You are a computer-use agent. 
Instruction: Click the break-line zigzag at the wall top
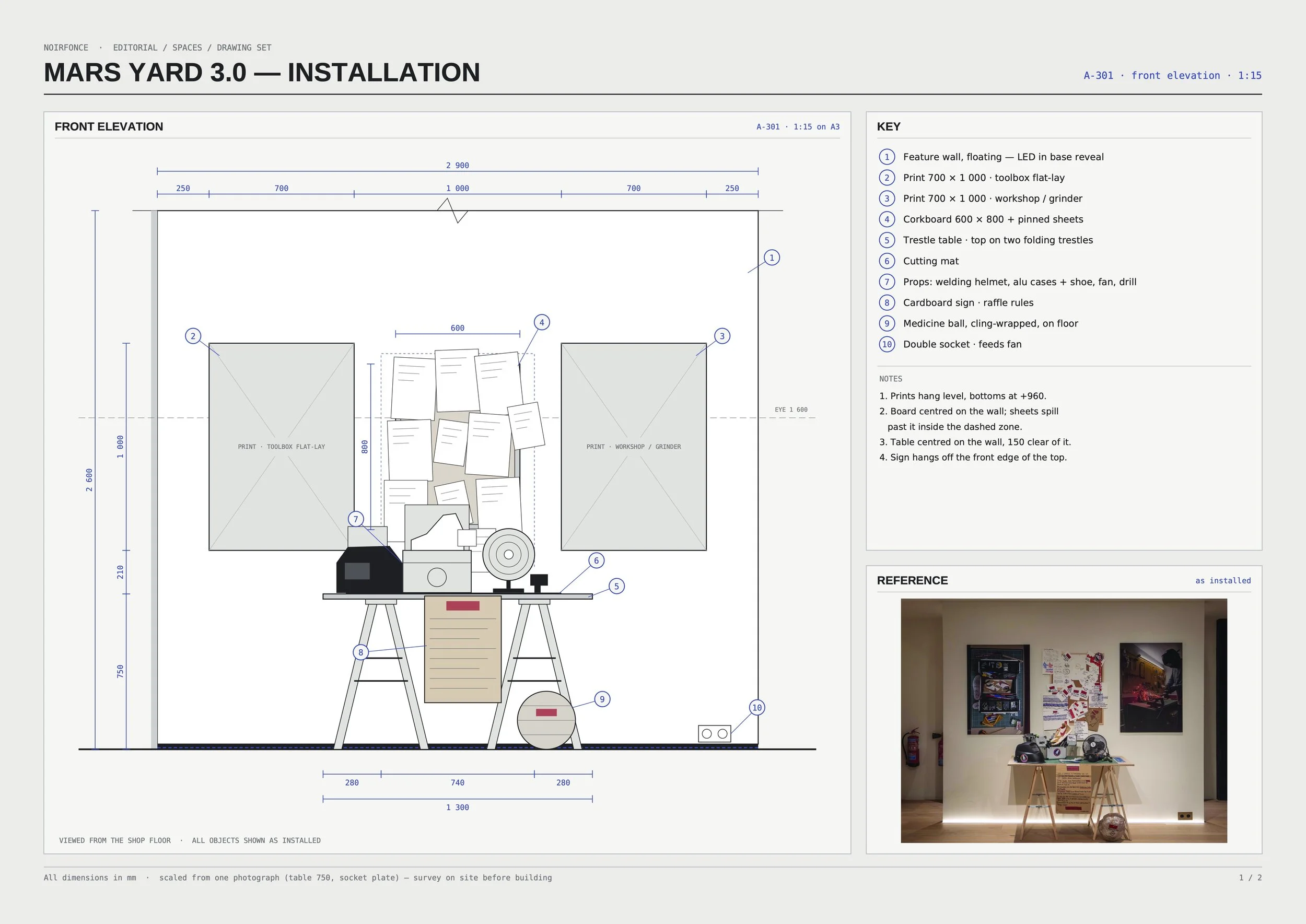pos(453,210)
